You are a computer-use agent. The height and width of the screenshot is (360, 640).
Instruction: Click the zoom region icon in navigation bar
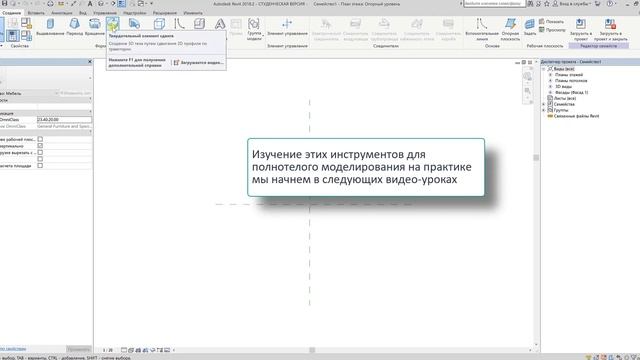pyautogui.click(x=527, y=91)
